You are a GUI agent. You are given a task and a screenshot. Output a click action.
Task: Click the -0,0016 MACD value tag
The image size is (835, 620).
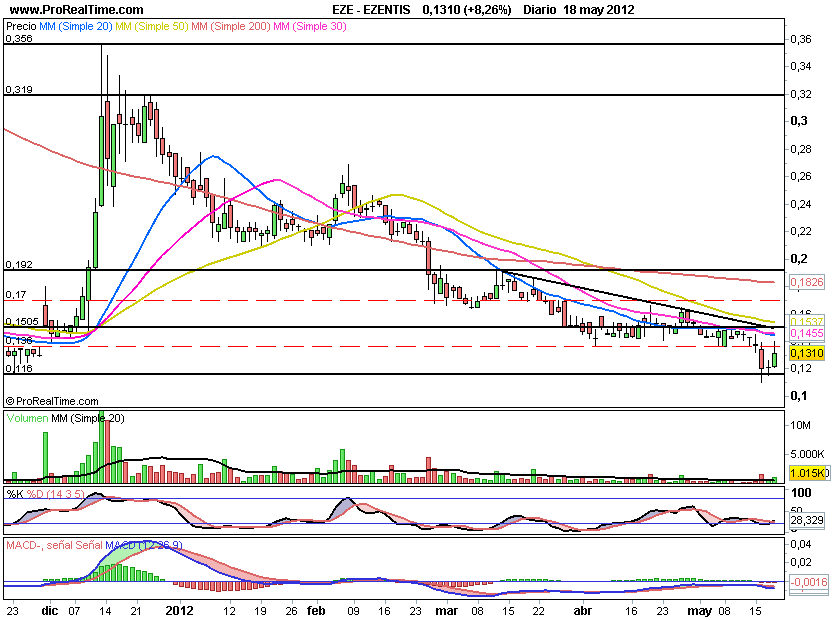809,582
